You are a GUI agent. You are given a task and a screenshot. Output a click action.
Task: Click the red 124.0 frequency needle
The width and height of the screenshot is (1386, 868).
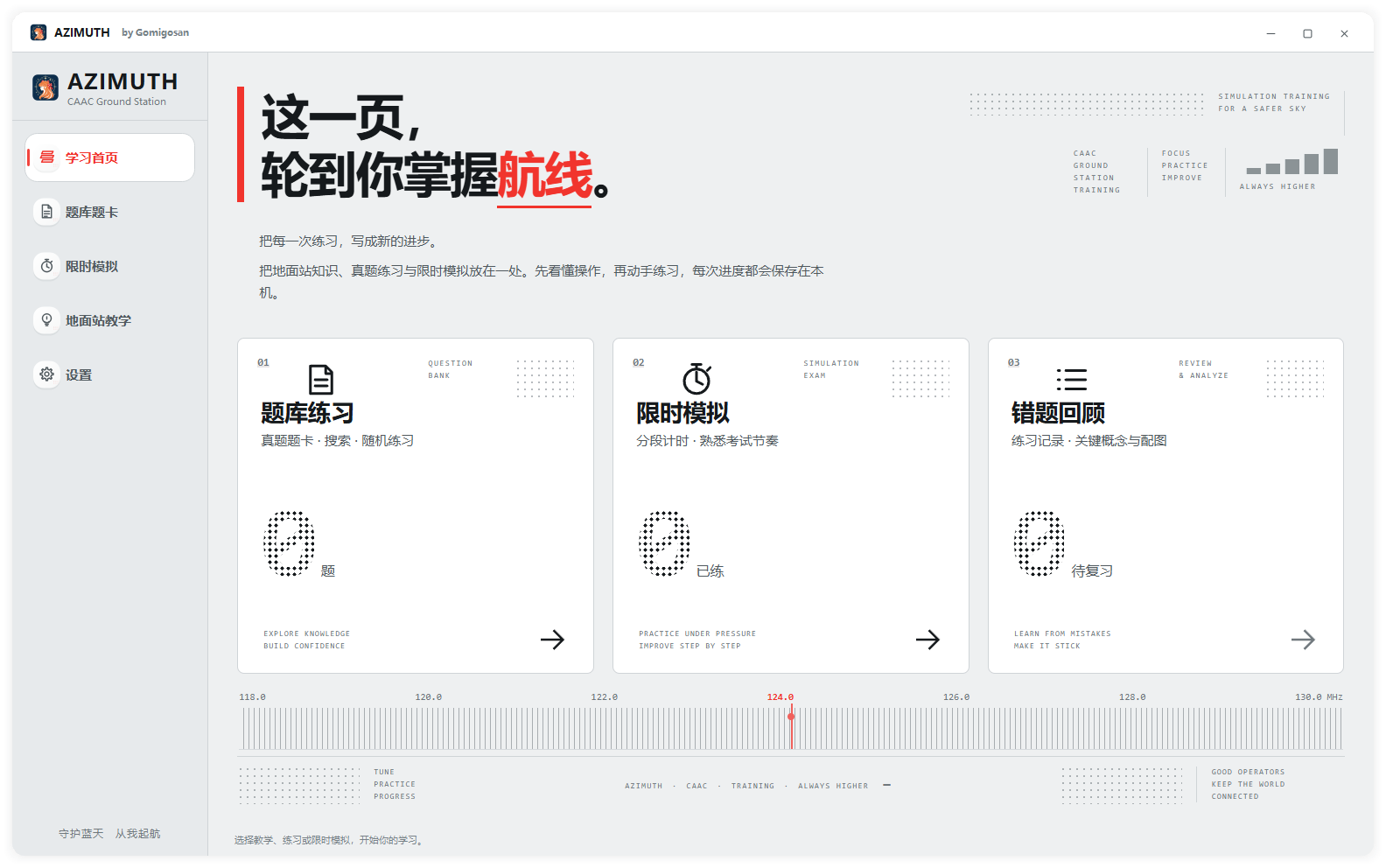pyautogui.click(x=791, y=727)
